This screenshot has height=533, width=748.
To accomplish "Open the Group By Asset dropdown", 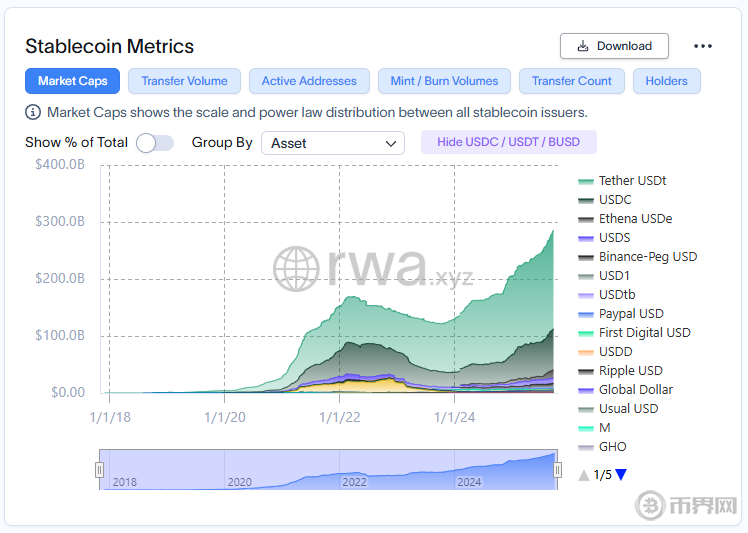I will point(333,143).
